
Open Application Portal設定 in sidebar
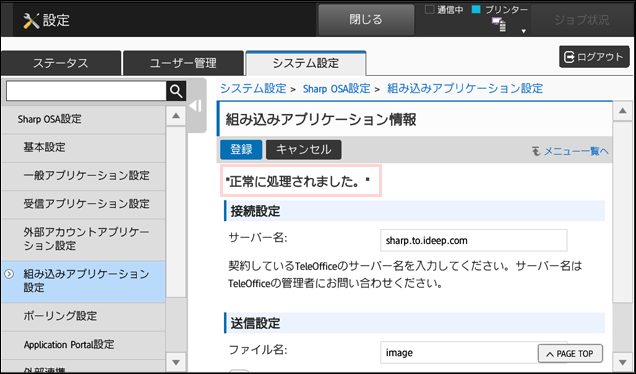click(83, 344)
